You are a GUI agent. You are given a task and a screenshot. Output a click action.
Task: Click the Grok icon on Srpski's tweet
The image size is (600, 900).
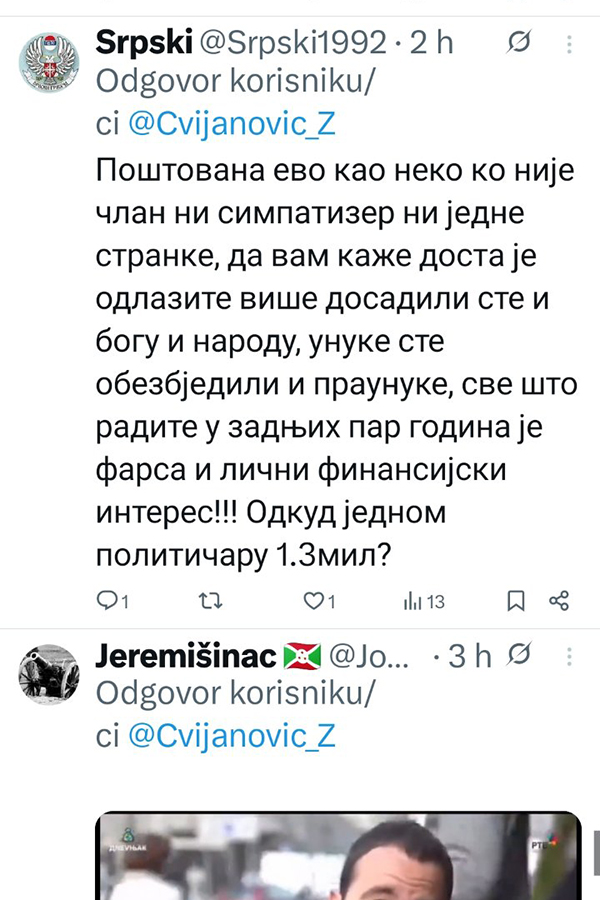[519, 43]
